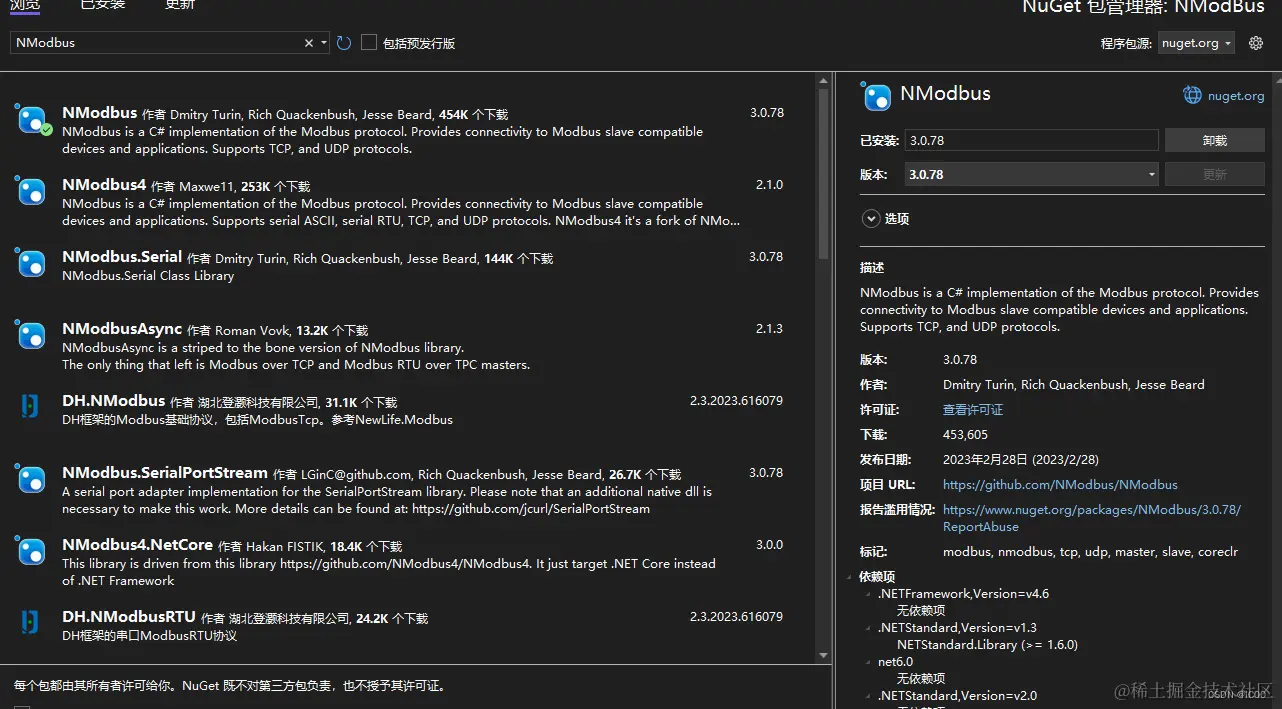This screenshot has width=1282, height=709.
Task: Click the authors Dmitry Turin line in details
Action: pyautogui.click(x=1074, y=385)
